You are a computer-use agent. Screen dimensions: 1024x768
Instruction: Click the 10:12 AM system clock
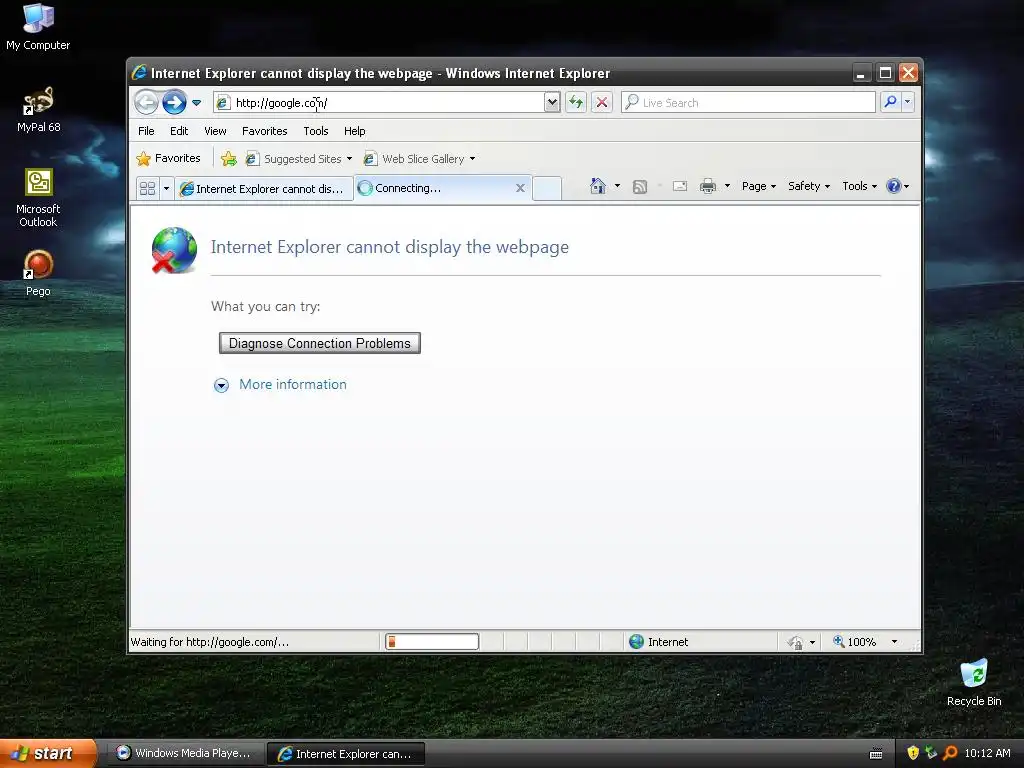click(987, 753)
